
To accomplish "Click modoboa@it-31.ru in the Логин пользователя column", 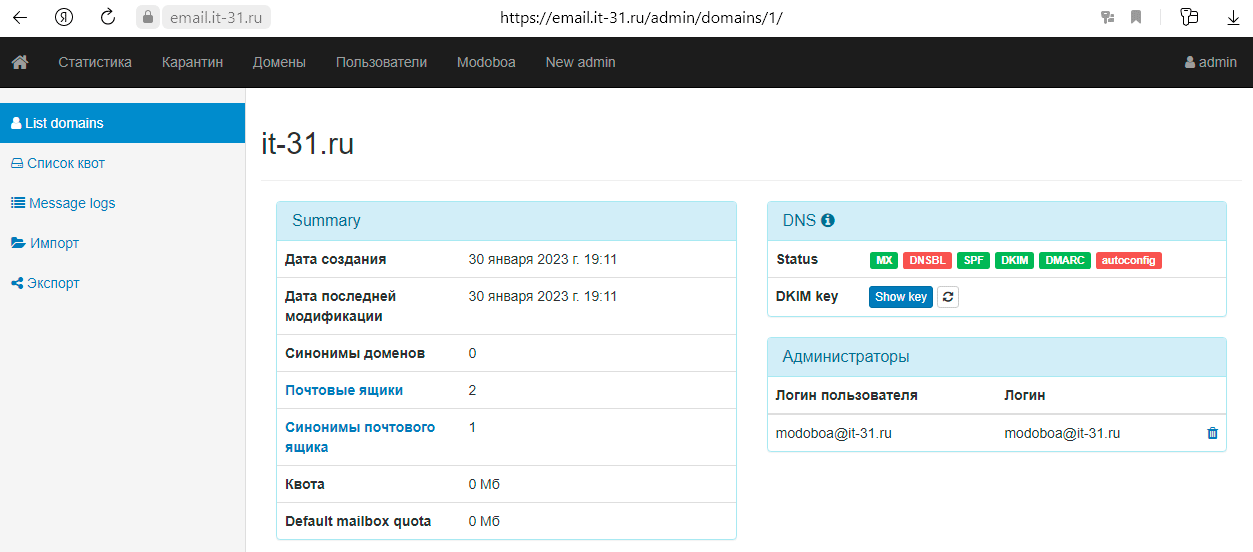I will [834, 433].
